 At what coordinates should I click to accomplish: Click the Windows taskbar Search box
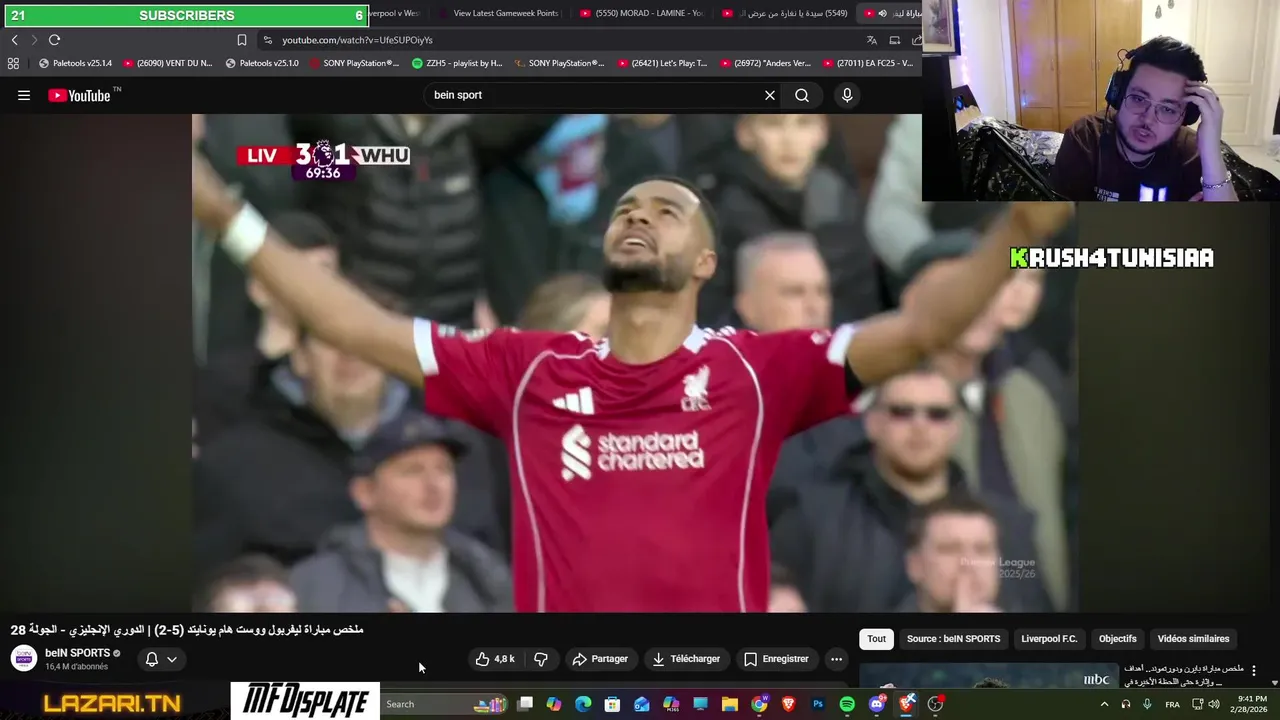(x=446, y=704)
